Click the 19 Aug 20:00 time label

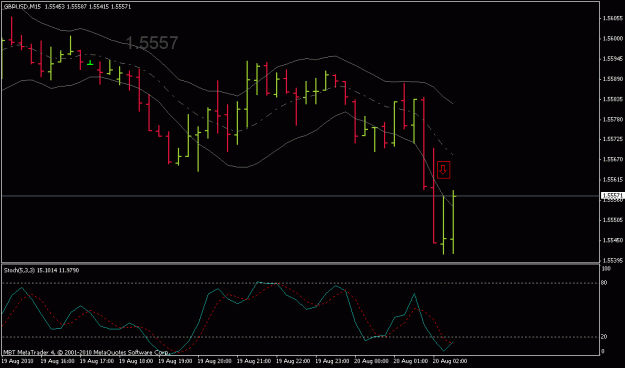(x=214, y=361)
